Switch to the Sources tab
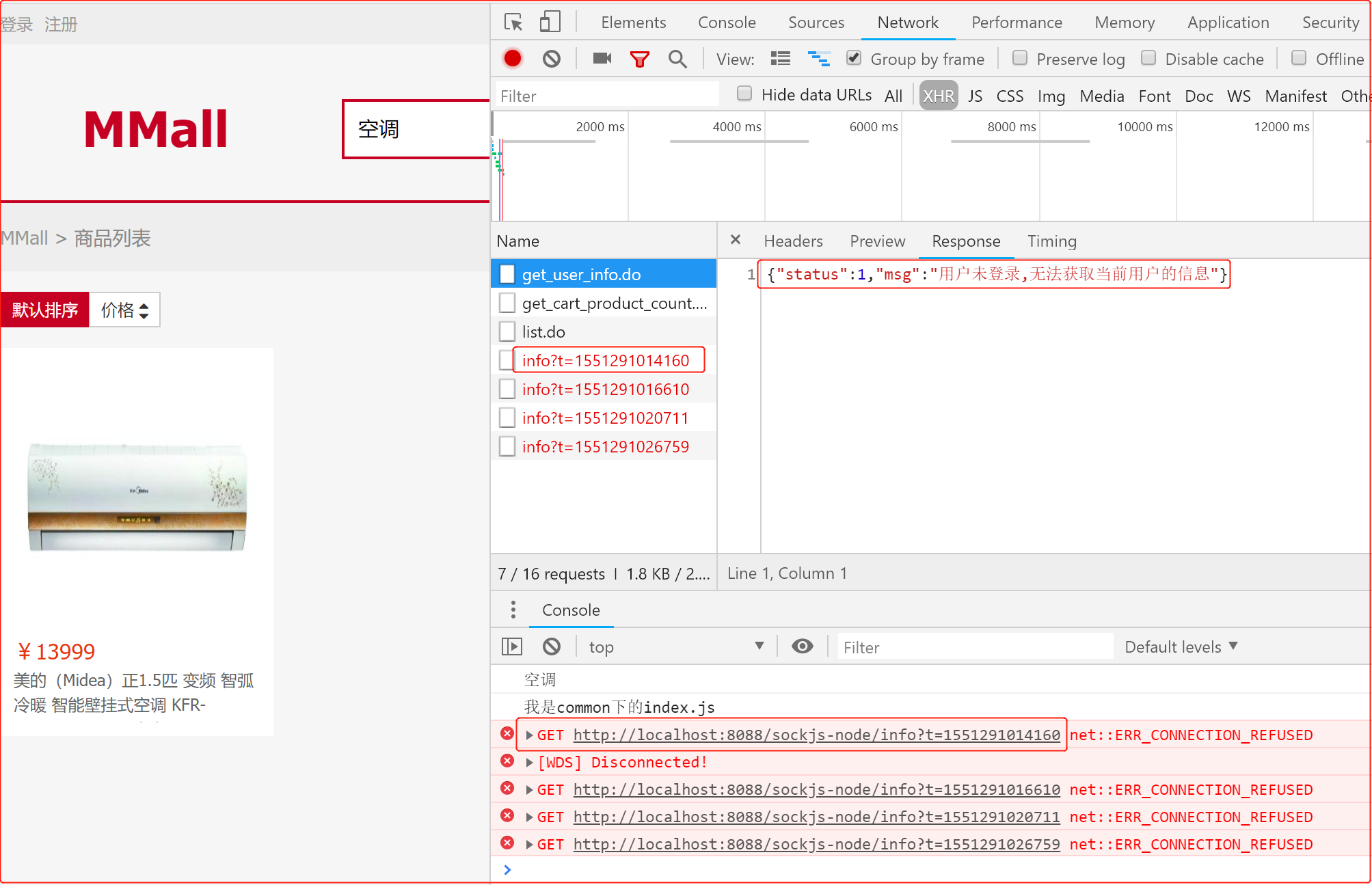The width and height of the screenshot is (1372, 885). click(x=816, y=23)
